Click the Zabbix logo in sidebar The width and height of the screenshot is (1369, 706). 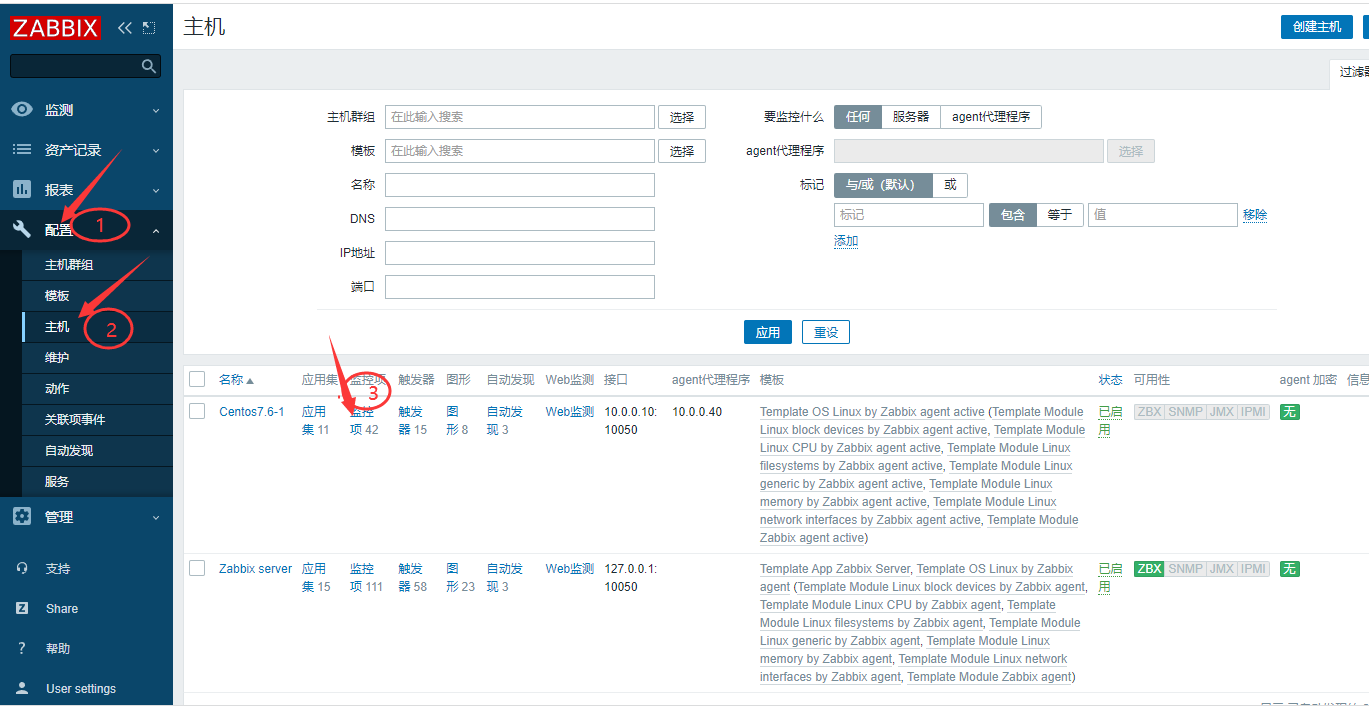click(x=56, y=27)
